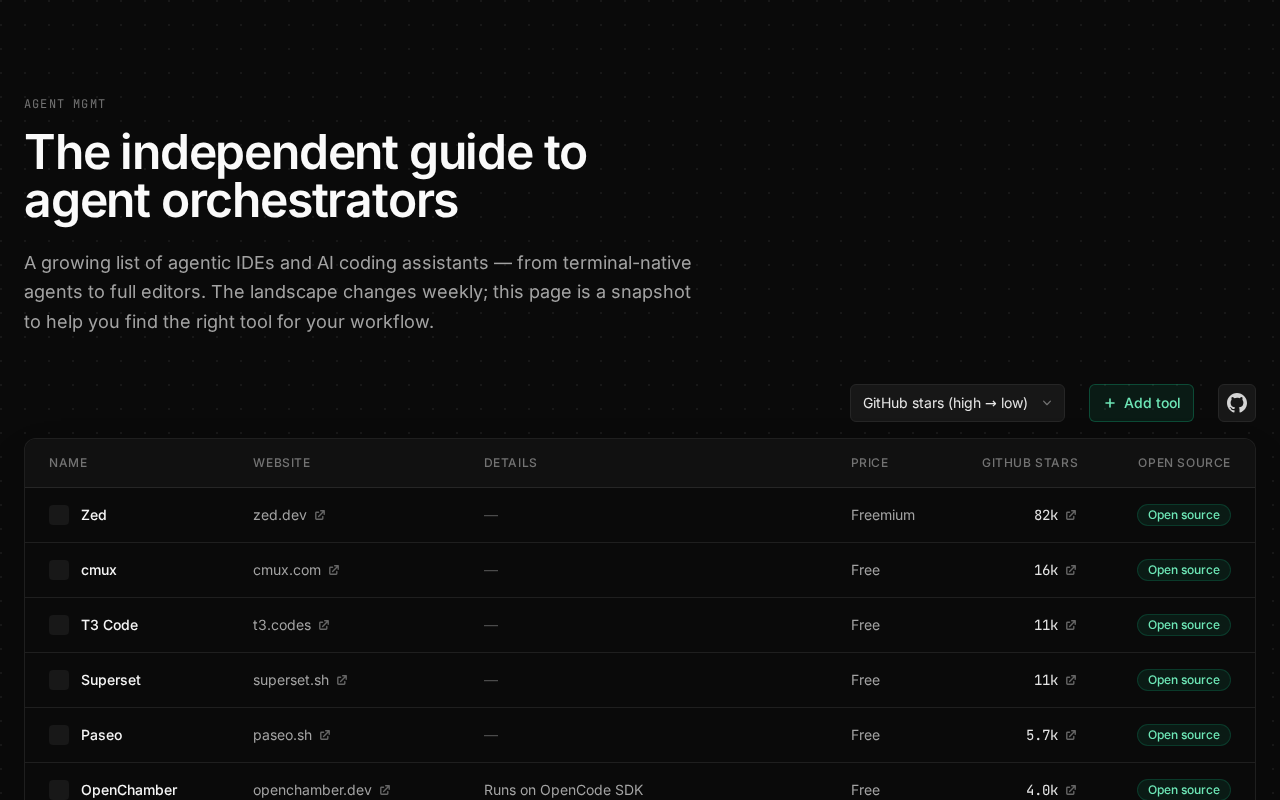Viewport: 1280px width, 800px height.
Task: Click the Free price in the Paseo row
Action: [865, 735]
